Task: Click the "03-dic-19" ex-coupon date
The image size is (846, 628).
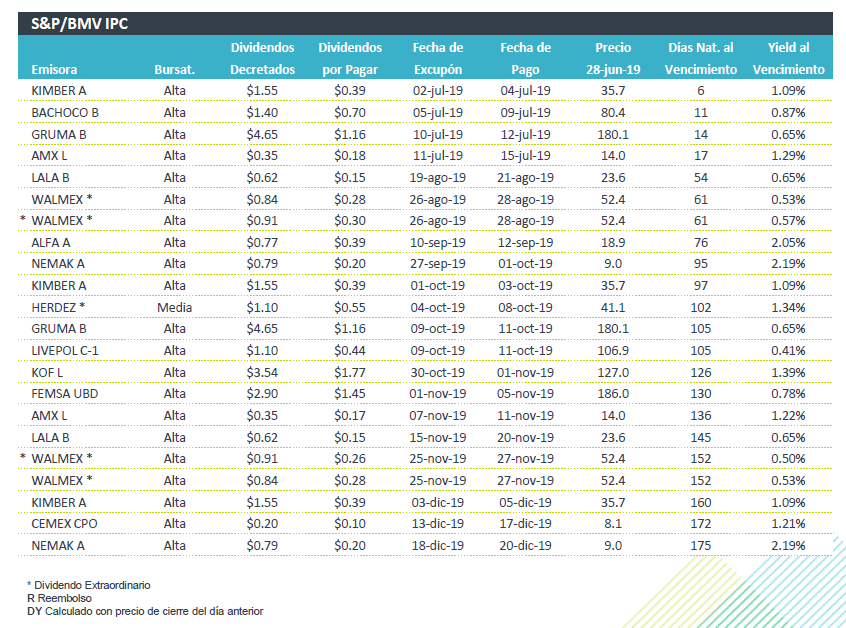Action: pyautogui.click(x=438, y=502)
